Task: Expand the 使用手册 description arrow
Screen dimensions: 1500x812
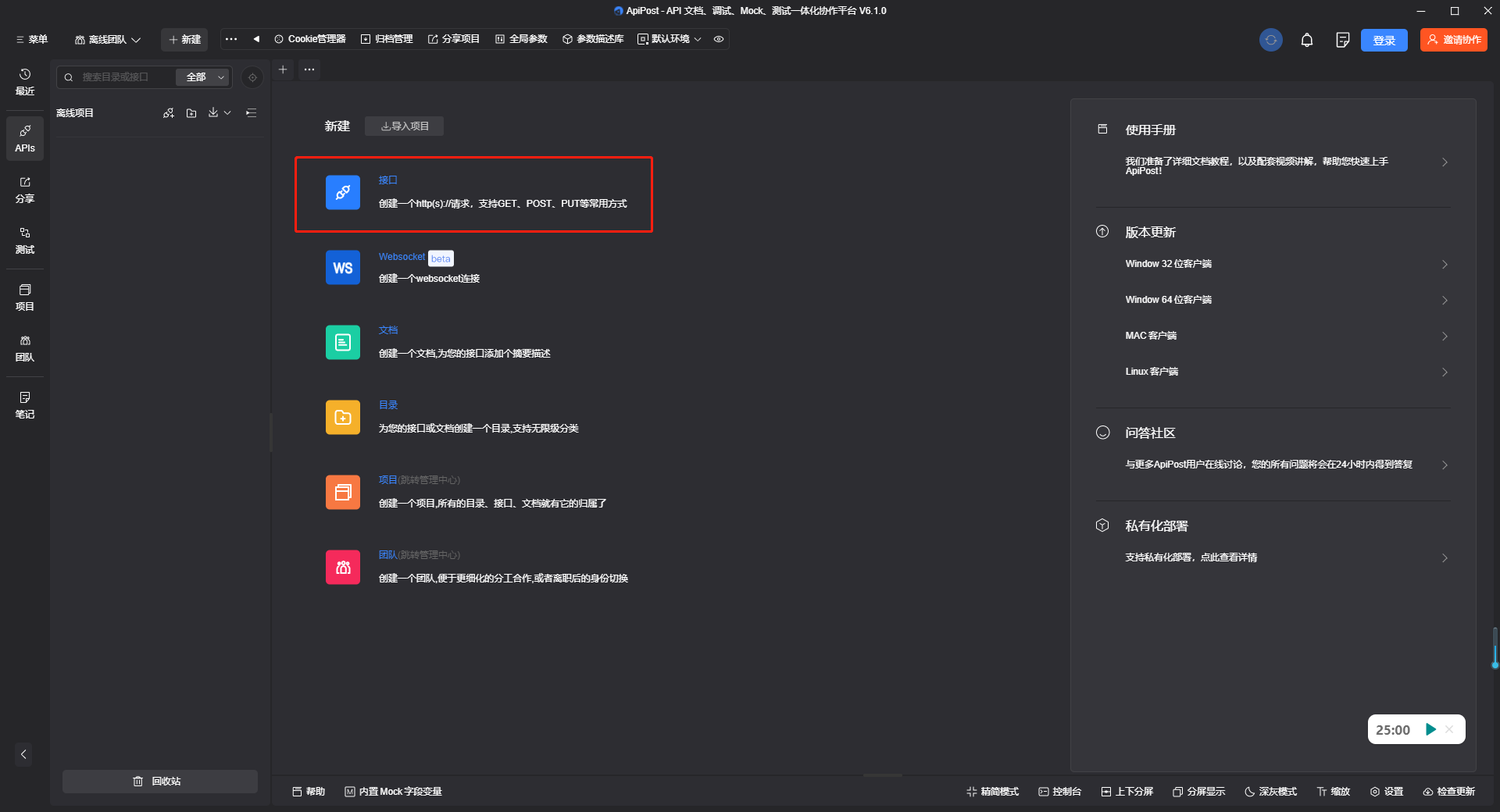Action: coord(1445,162)
